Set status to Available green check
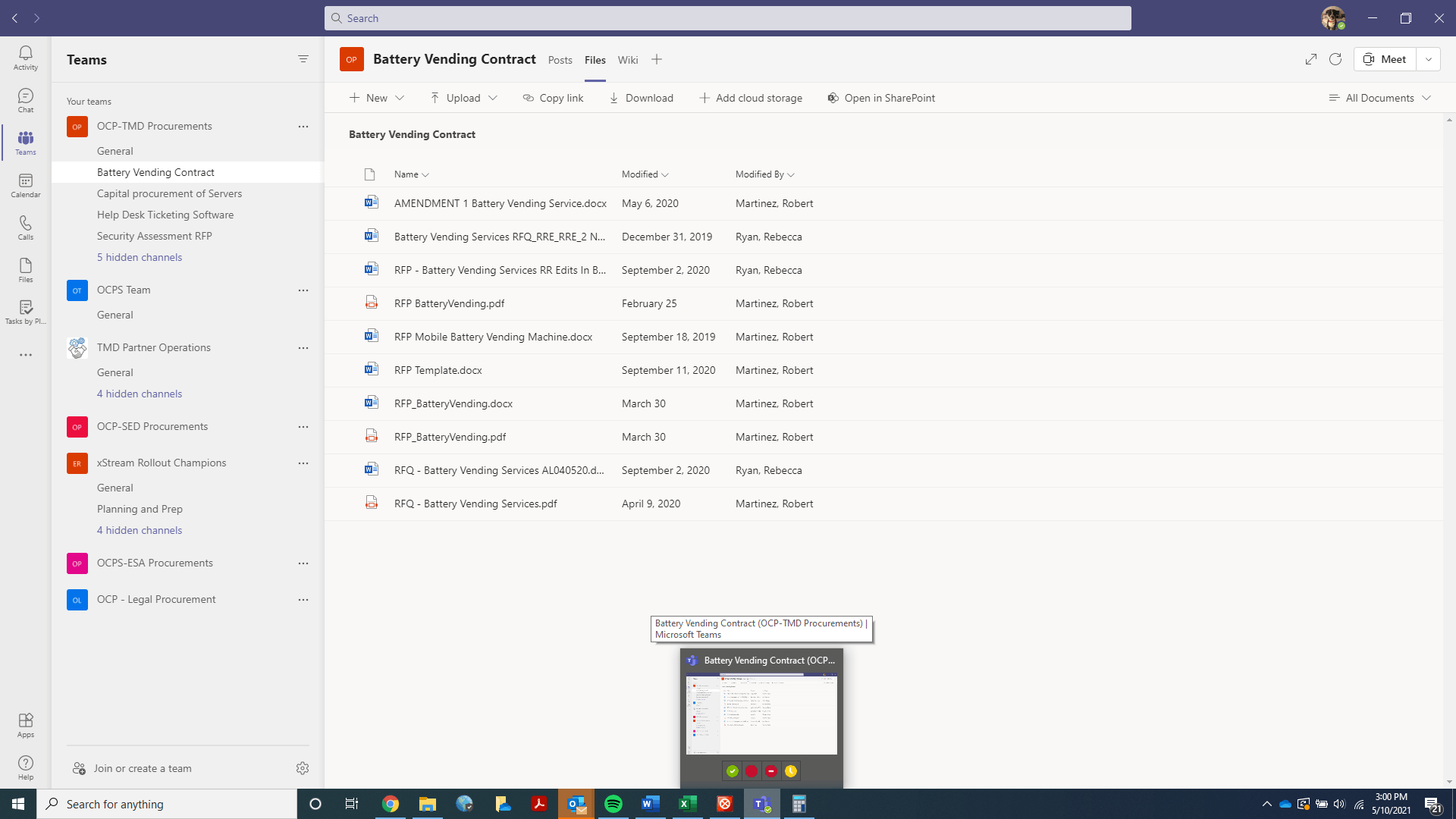The height and width of the screenshot is (819, 1456). click(732, 771)
